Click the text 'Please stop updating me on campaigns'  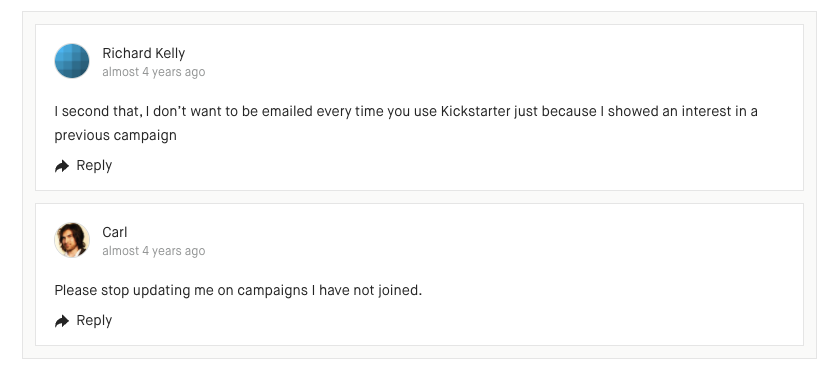(181, 290)
